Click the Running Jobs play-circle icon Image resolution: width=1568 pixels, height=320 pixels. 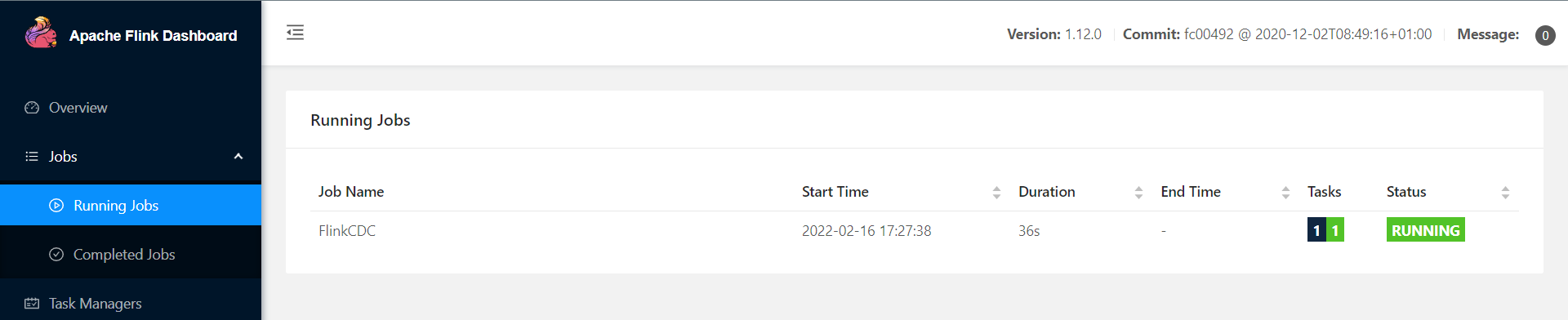coord(56,206)
